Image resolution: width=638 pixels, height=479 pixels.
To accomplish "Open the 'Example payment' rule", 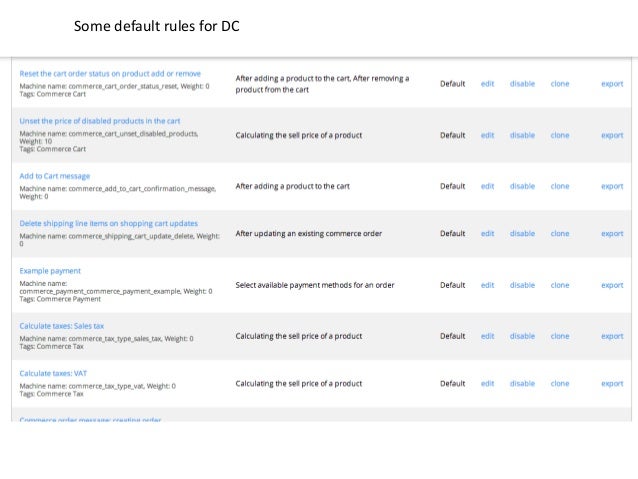I will tap(50, 270).
